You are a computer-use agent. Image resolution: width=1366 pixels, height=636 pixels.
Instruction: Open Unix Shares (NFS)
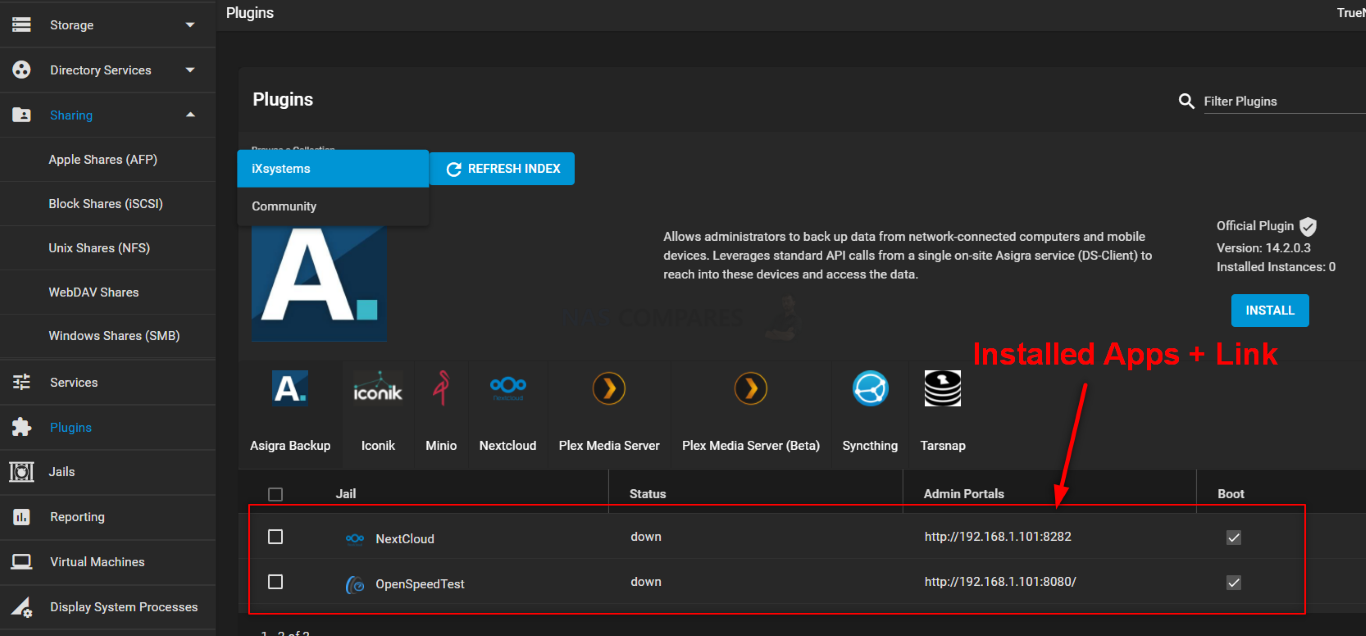99,248
